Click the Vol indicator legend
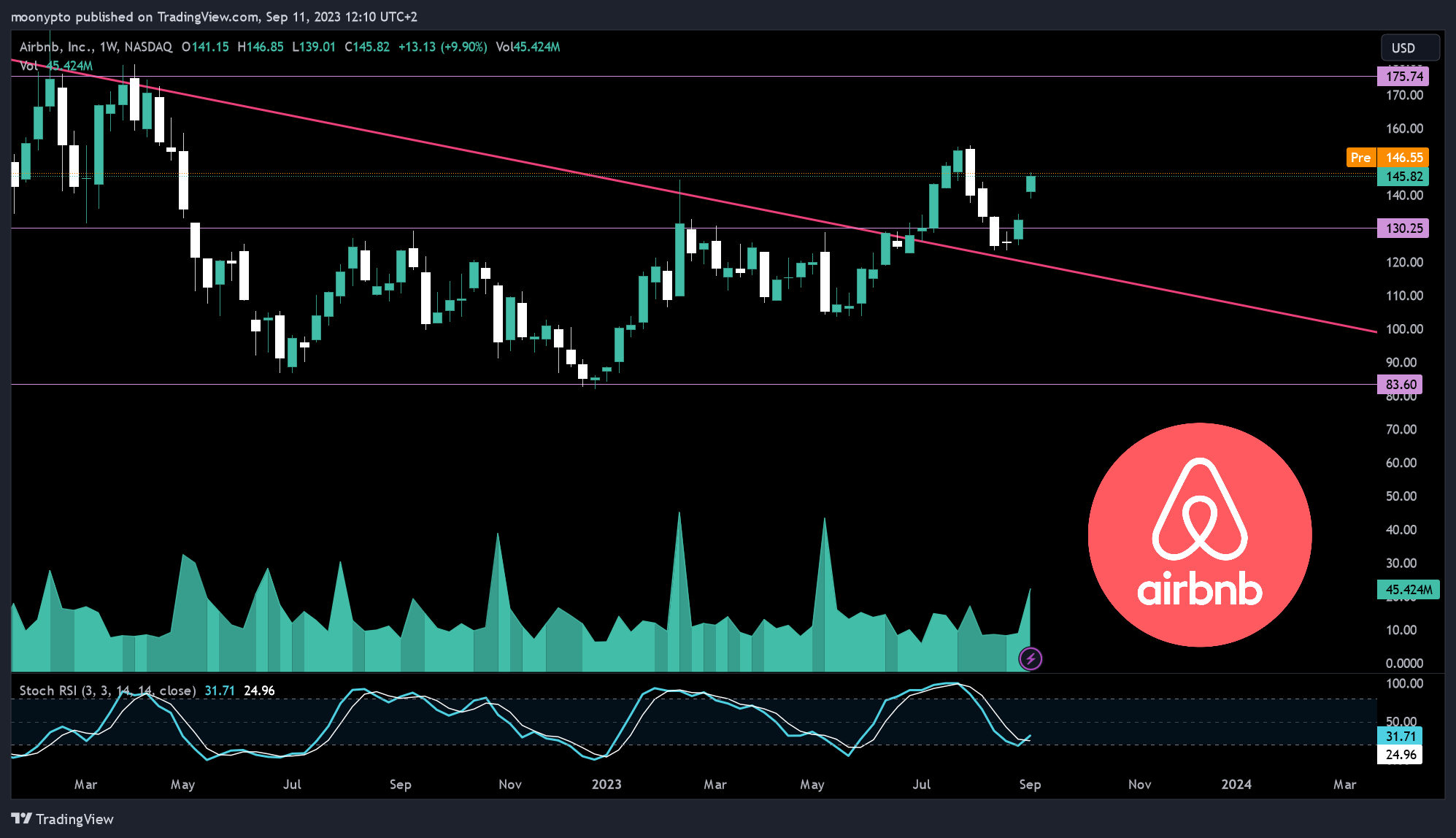 click(x=56, y=66)
